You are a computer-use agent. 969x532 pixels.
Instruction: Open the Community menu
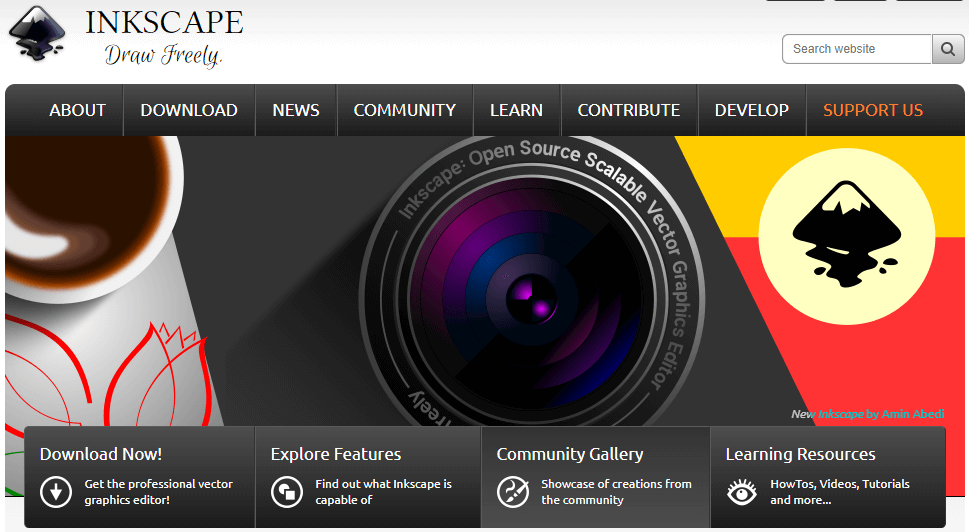[405, 110]
